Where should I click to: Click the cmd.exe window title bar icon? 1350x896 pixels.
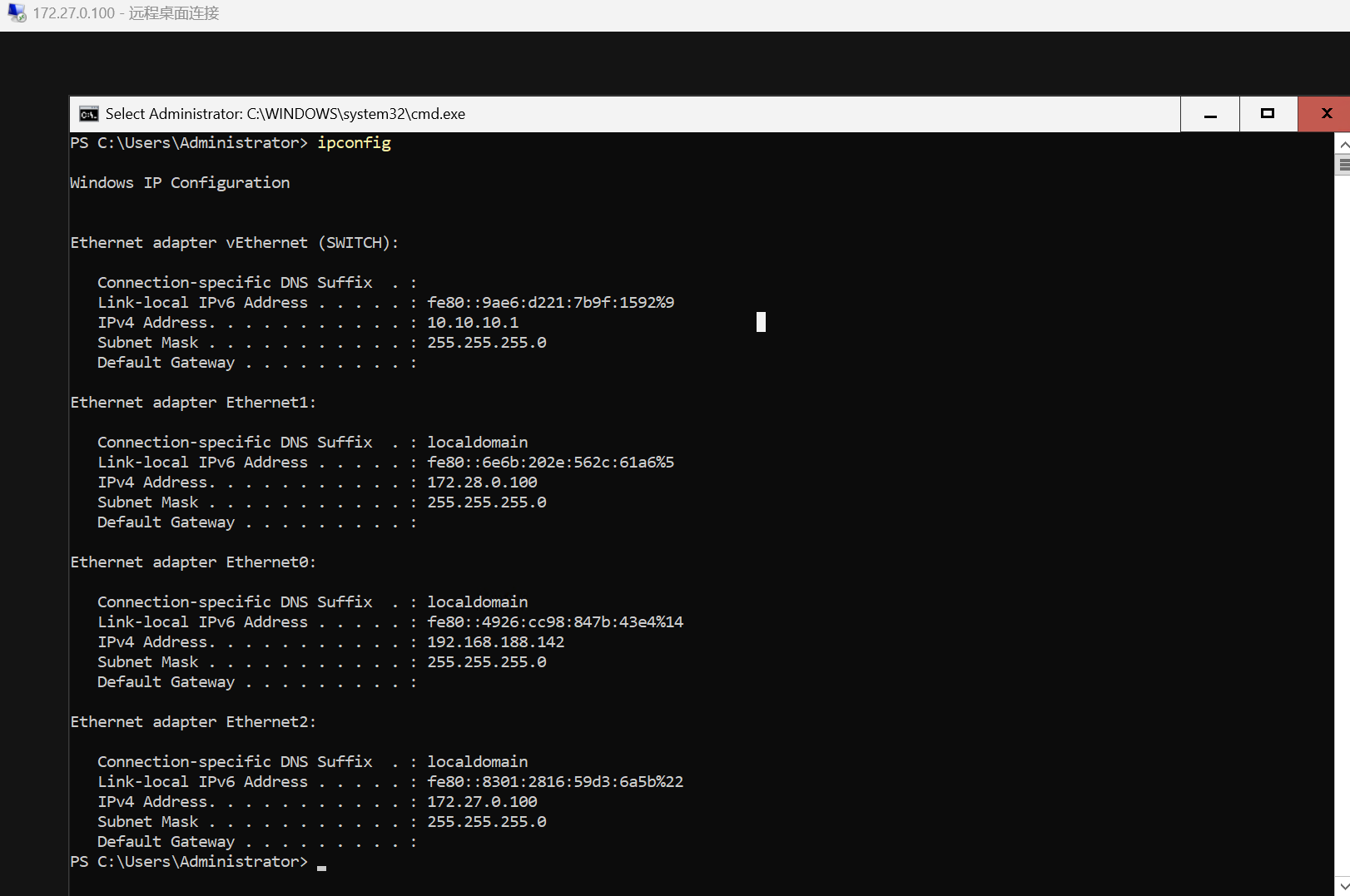point(89,114)
